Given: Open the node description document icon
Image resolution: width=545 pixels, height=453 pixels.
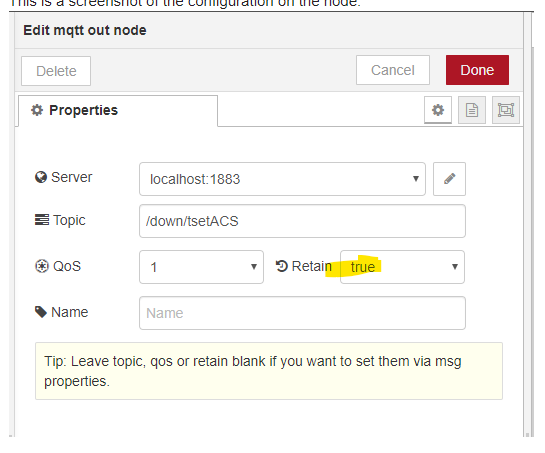Looking at the screenshot, I should coord(472,110).
